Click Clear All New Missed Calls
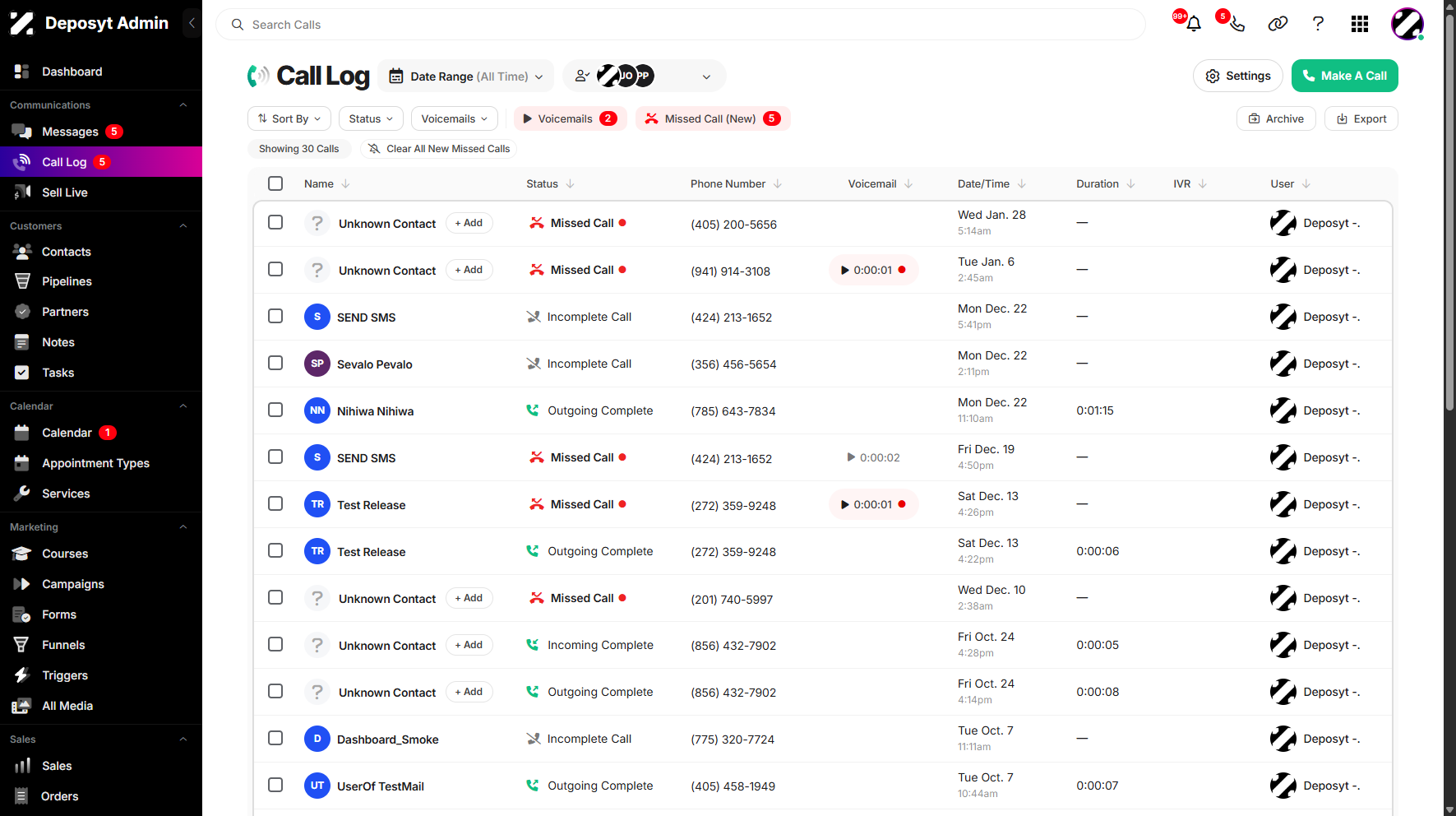The width and height of the screenshot is (1456, 816). point(439,149)
